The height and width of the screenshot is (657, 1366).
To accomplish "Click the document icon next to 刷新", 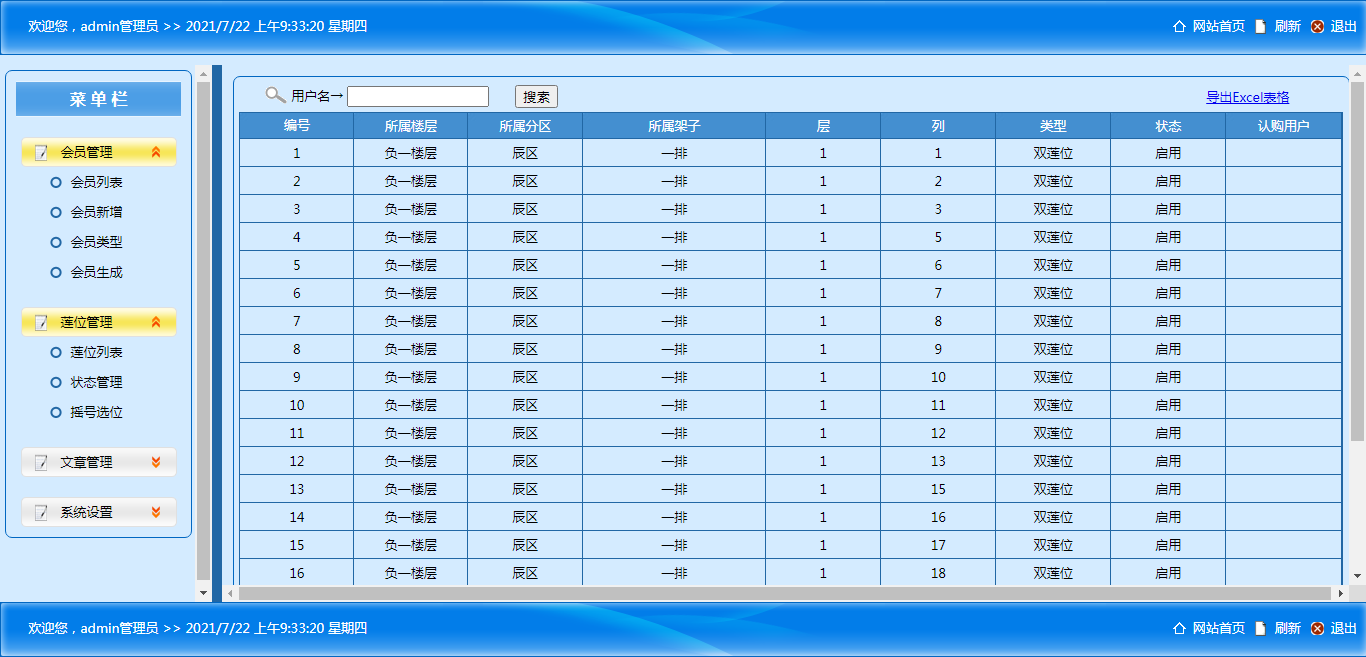I will click(1262, 27).
